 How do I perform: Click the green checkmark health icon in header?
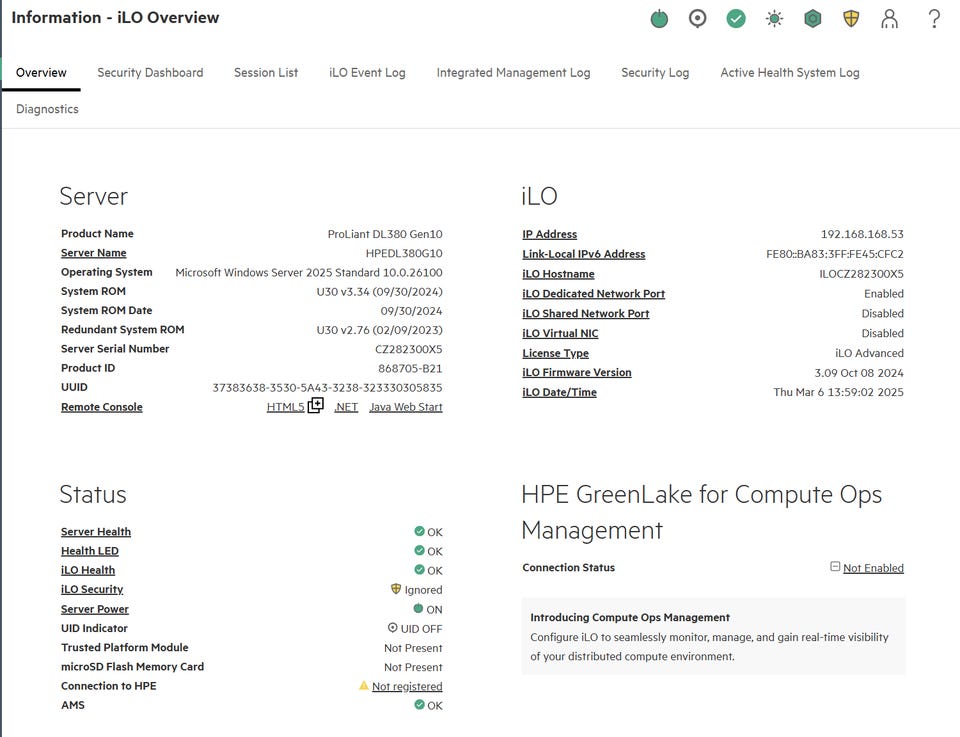(x=736, y=19)
